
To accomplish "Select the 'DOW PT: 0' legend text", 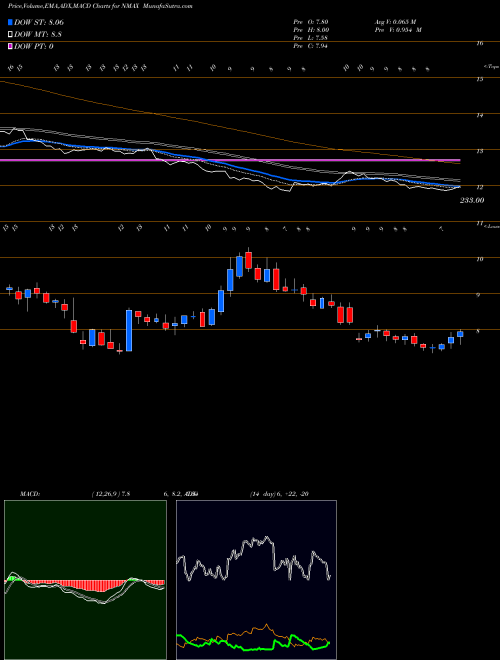I will (x=34, y=46).
